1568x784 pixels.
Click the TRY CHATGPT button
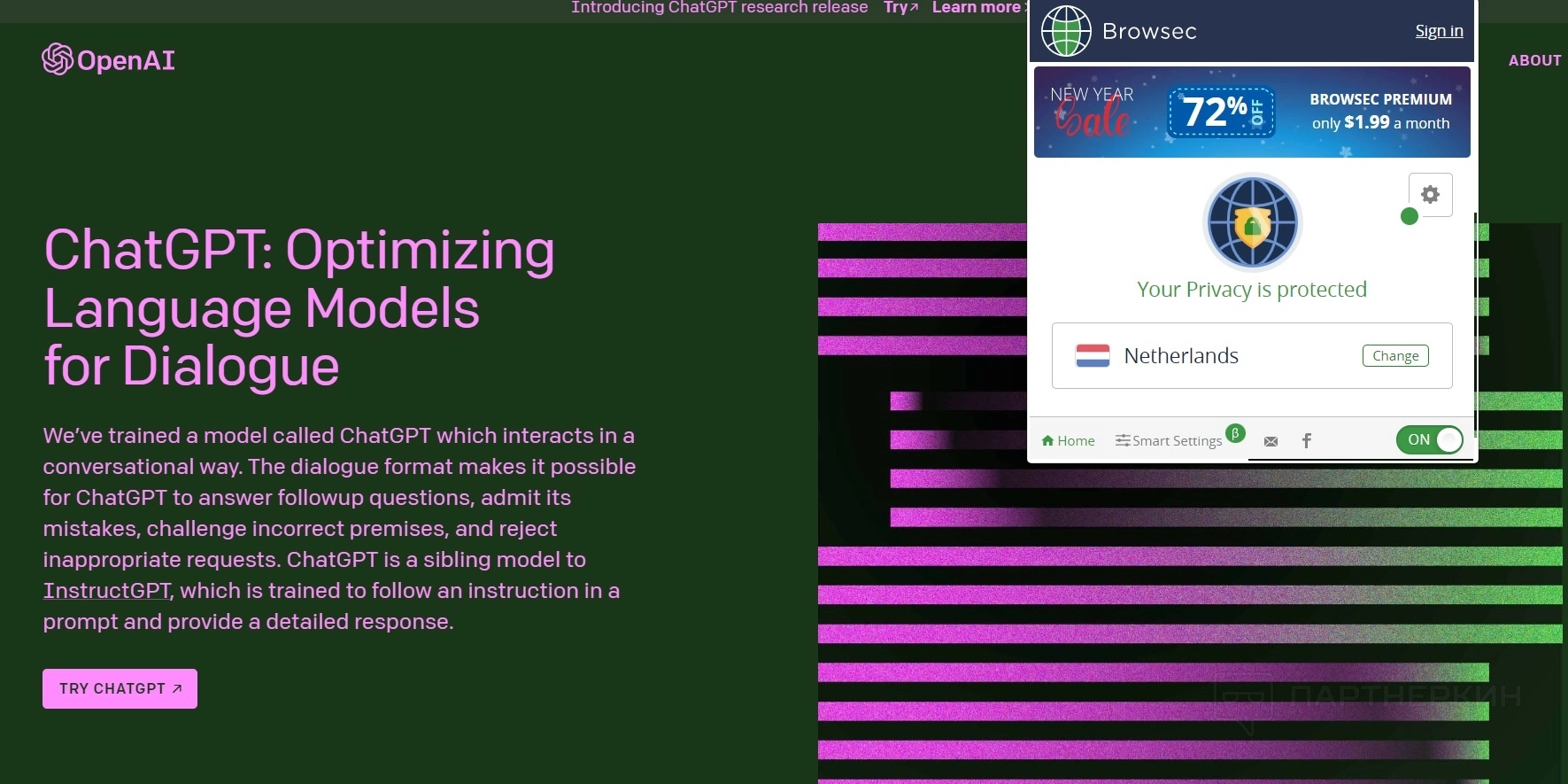[x=120, y=688]
